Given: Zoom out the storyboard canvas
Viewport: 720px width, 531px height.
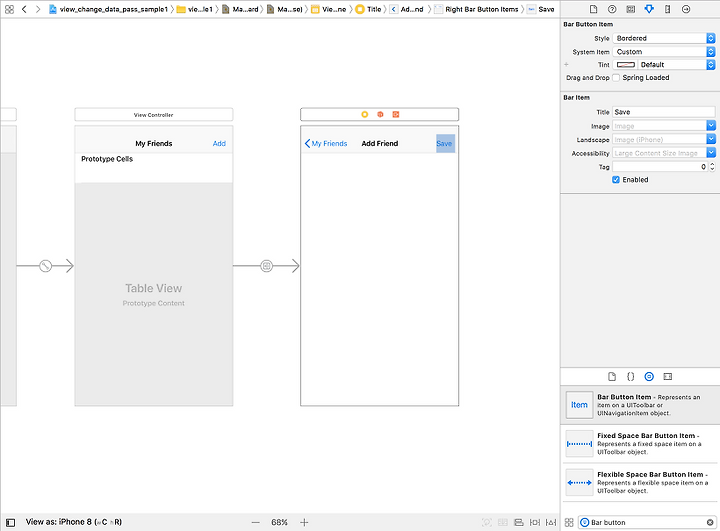Looking at the screenshot, I should 256,522.
